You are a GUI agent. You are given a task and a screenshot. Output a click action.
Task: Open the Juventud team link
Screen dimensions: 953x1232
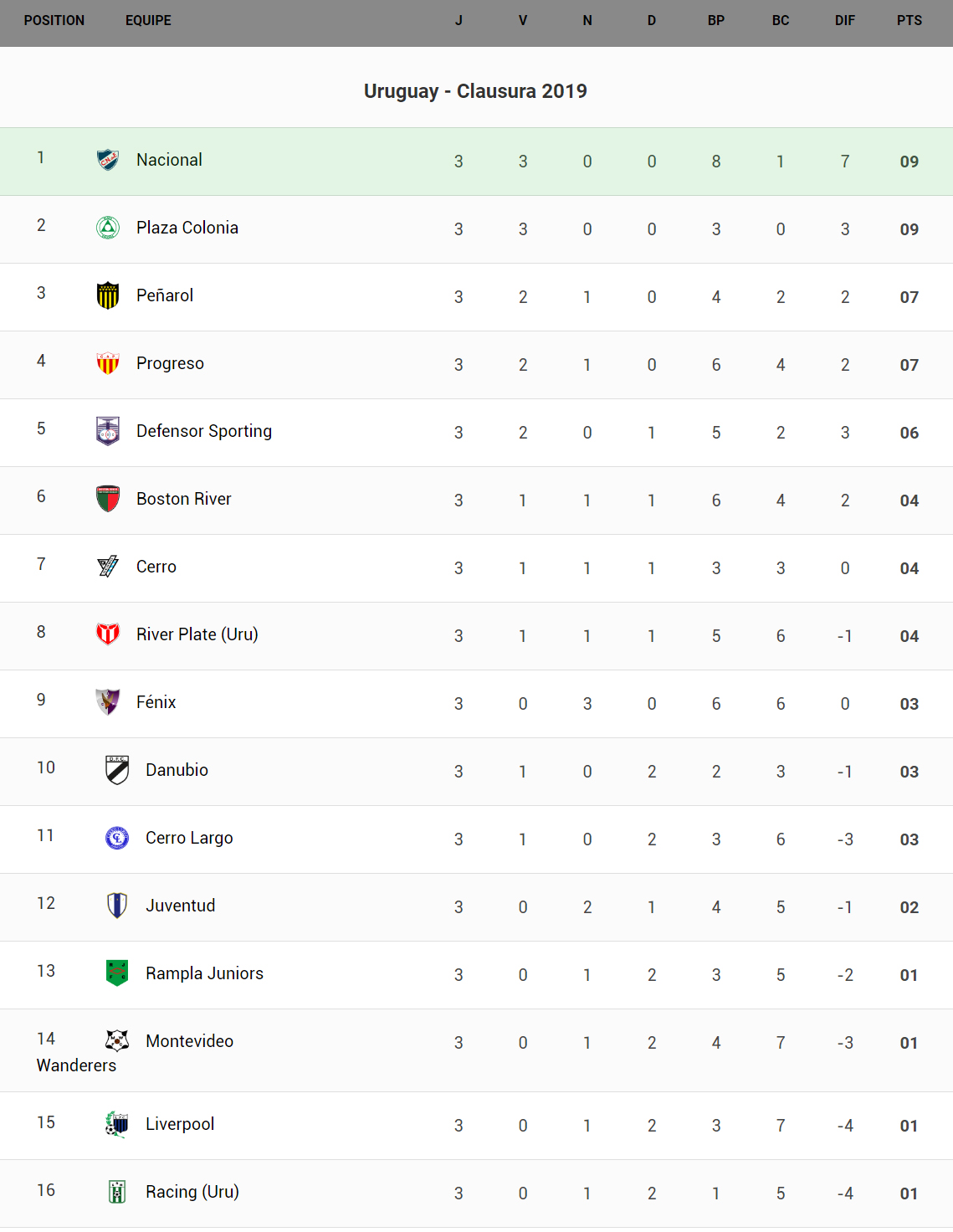pyautogui.click(x=181, y=906)
